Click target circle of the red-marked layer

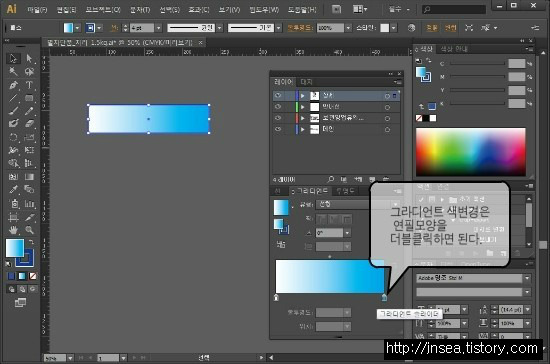(x=387, y=119)
